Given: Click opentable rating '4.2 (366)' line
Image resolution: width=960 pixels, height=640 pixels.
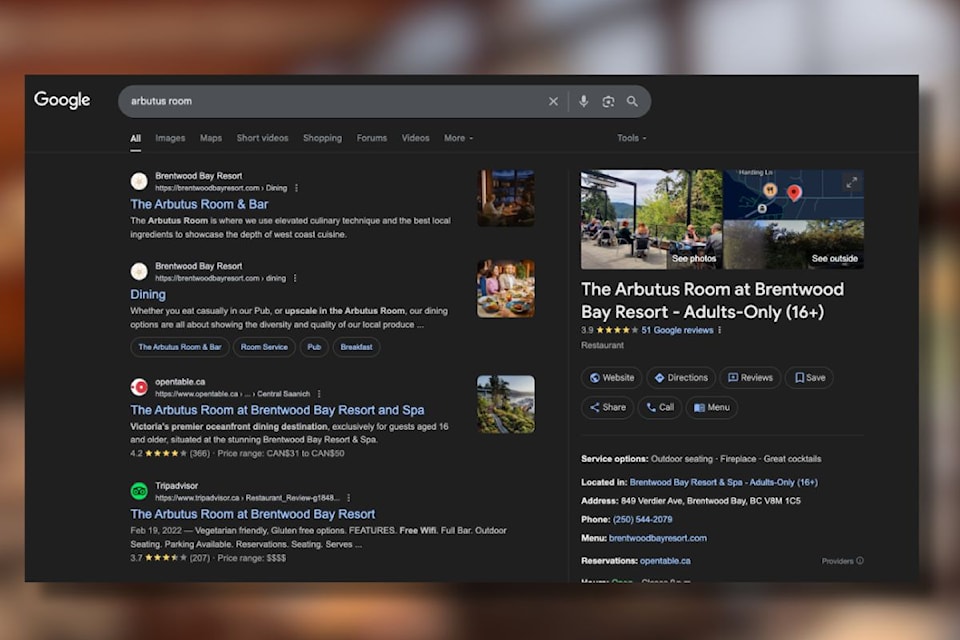Looking at the screenshot, I should point(237,454).
